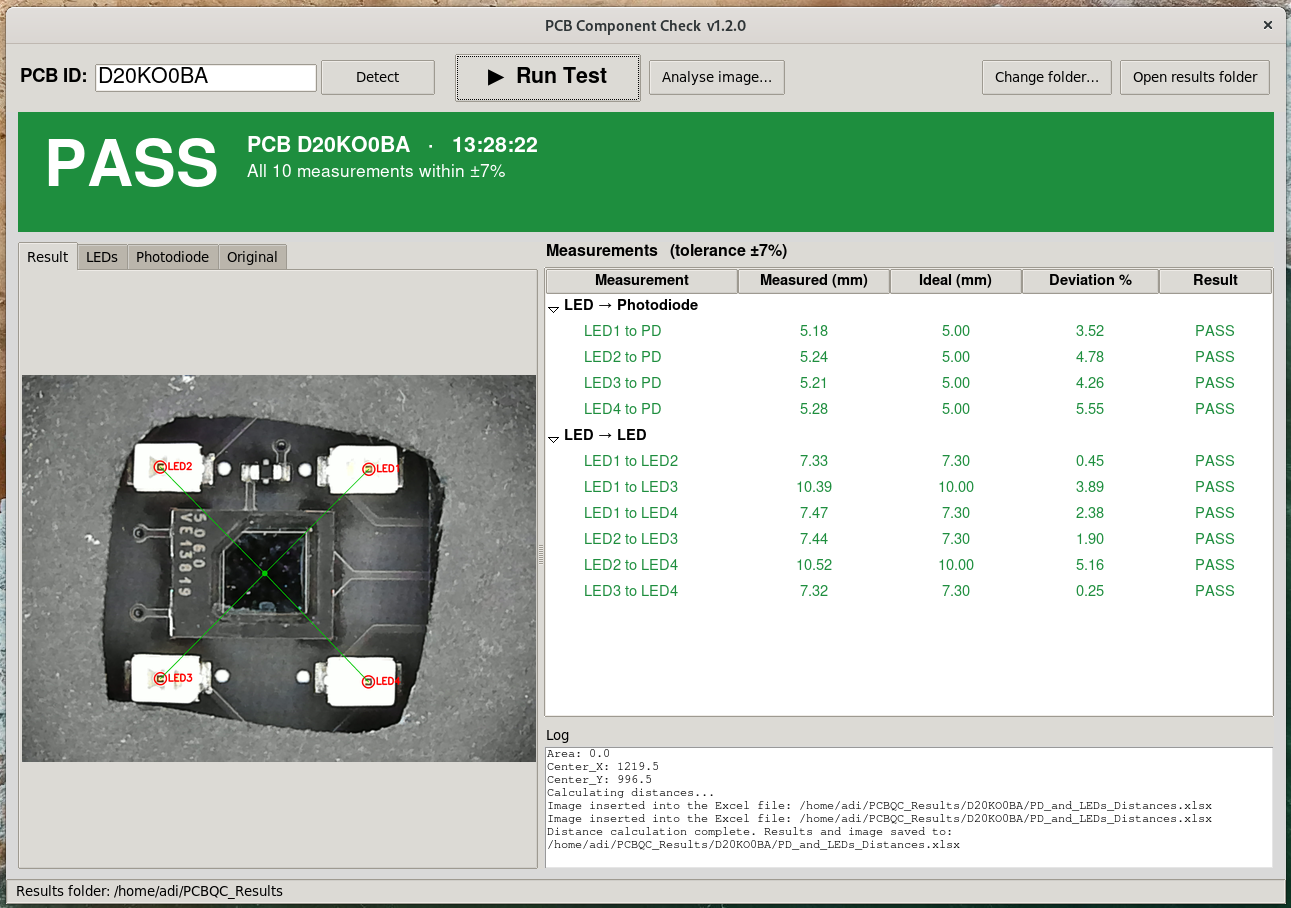Show the Original image tab

(x=252, y=257)
